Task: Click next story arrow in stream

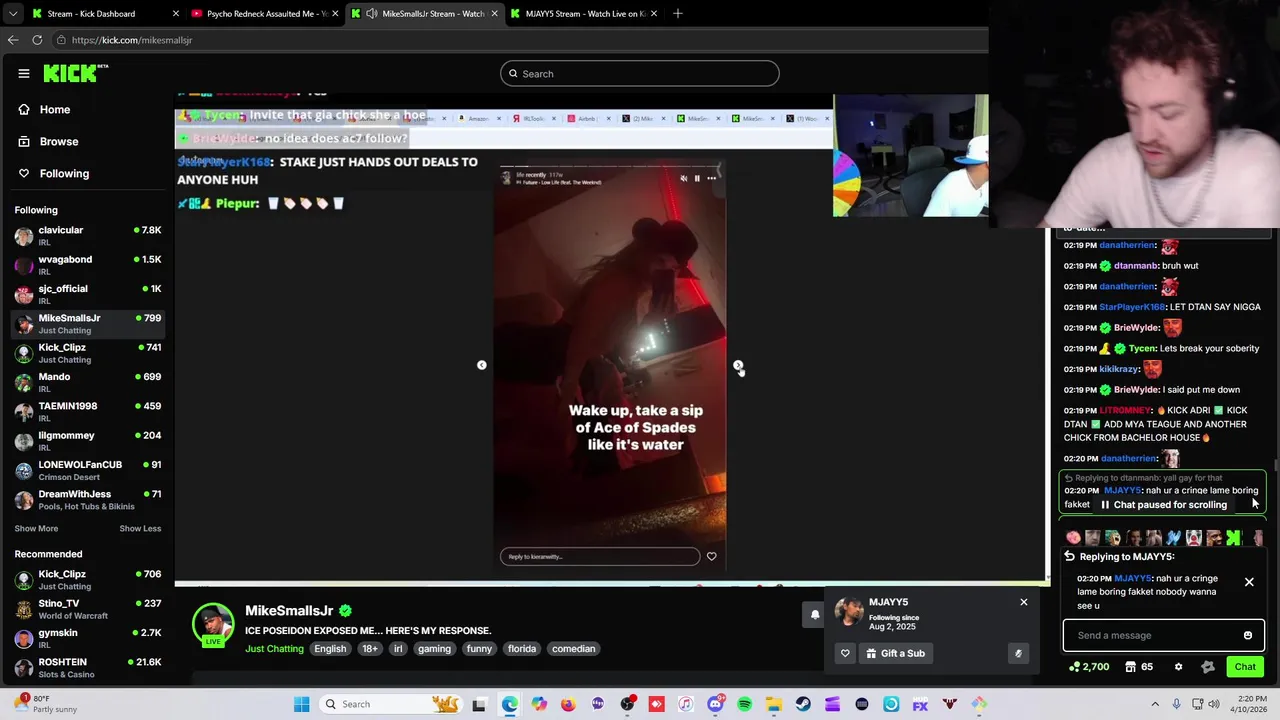Action: [x=738, y=365]
